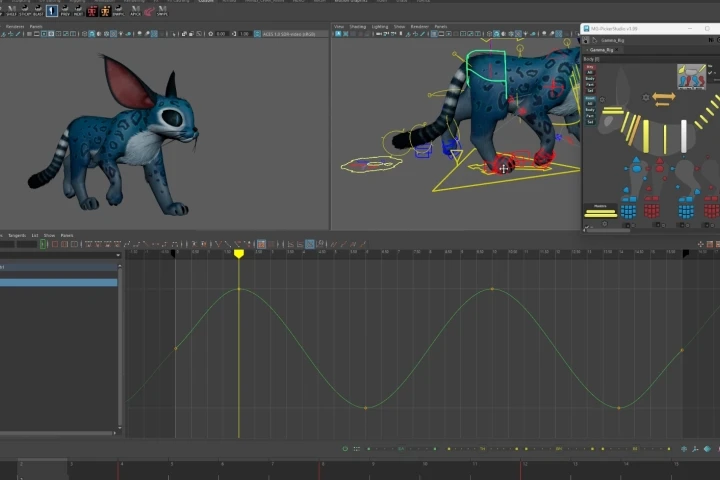Click the red character figure shelf icon
720x480 pixels.
[x=92, y=11]
